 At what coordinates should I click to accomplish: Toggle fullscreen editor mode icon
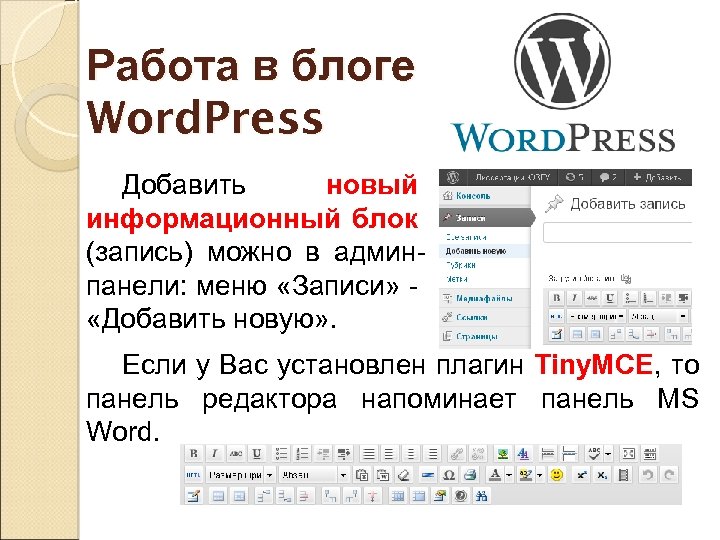point(628,454)
